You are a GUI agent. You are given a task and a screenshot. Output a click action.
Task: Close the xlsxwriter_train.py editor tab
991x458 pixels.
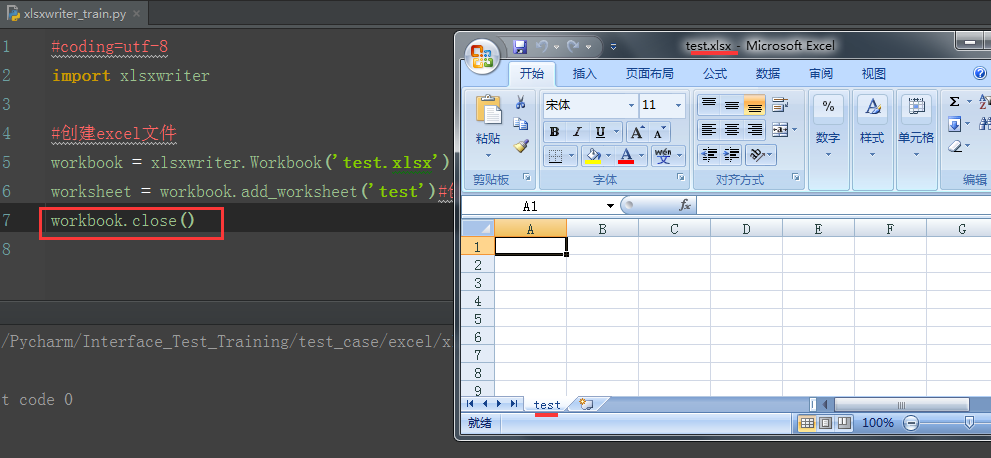tap(137, 14)
